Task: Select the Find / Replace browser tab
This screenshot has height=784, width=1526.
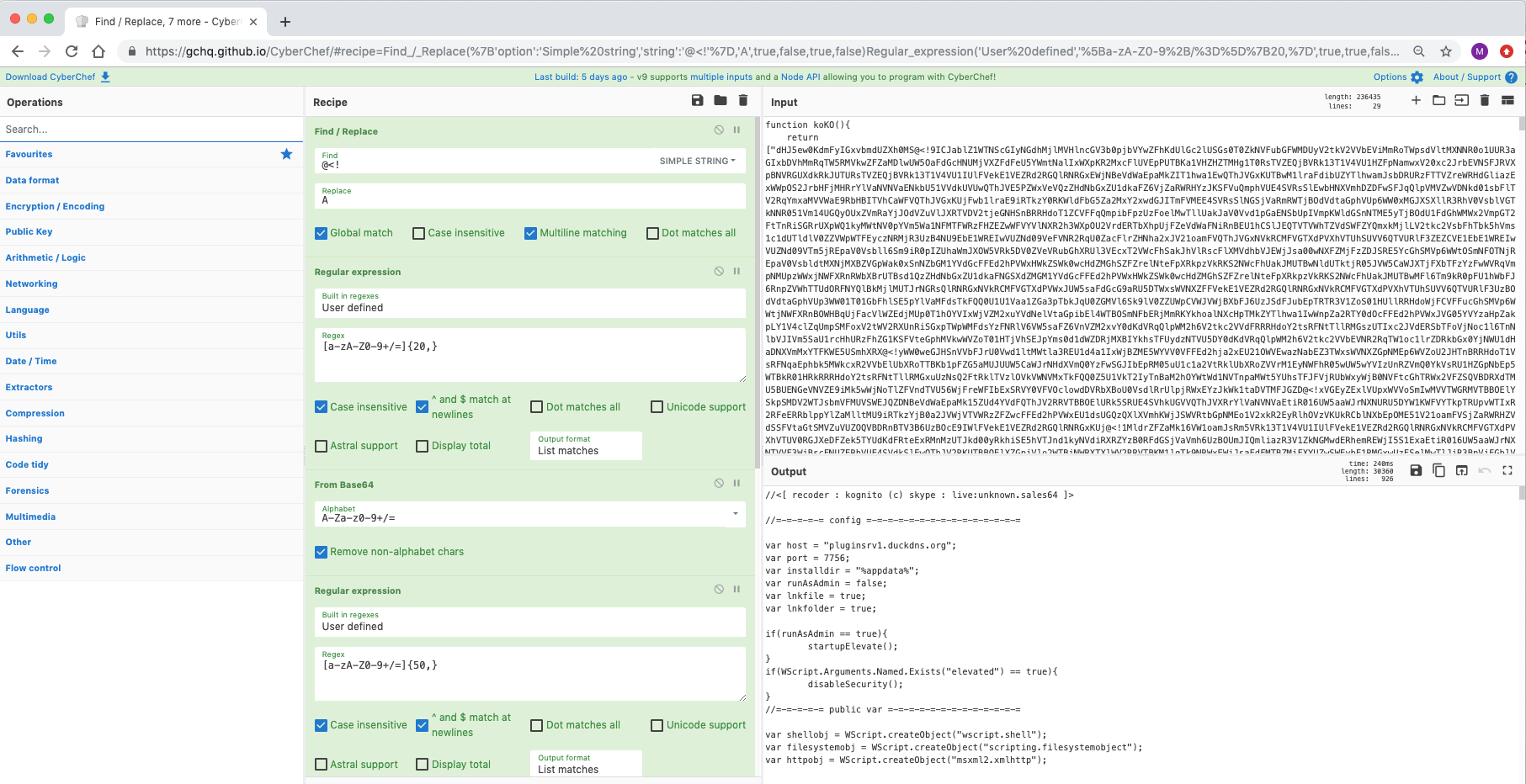Action: (x=167, y=21)
